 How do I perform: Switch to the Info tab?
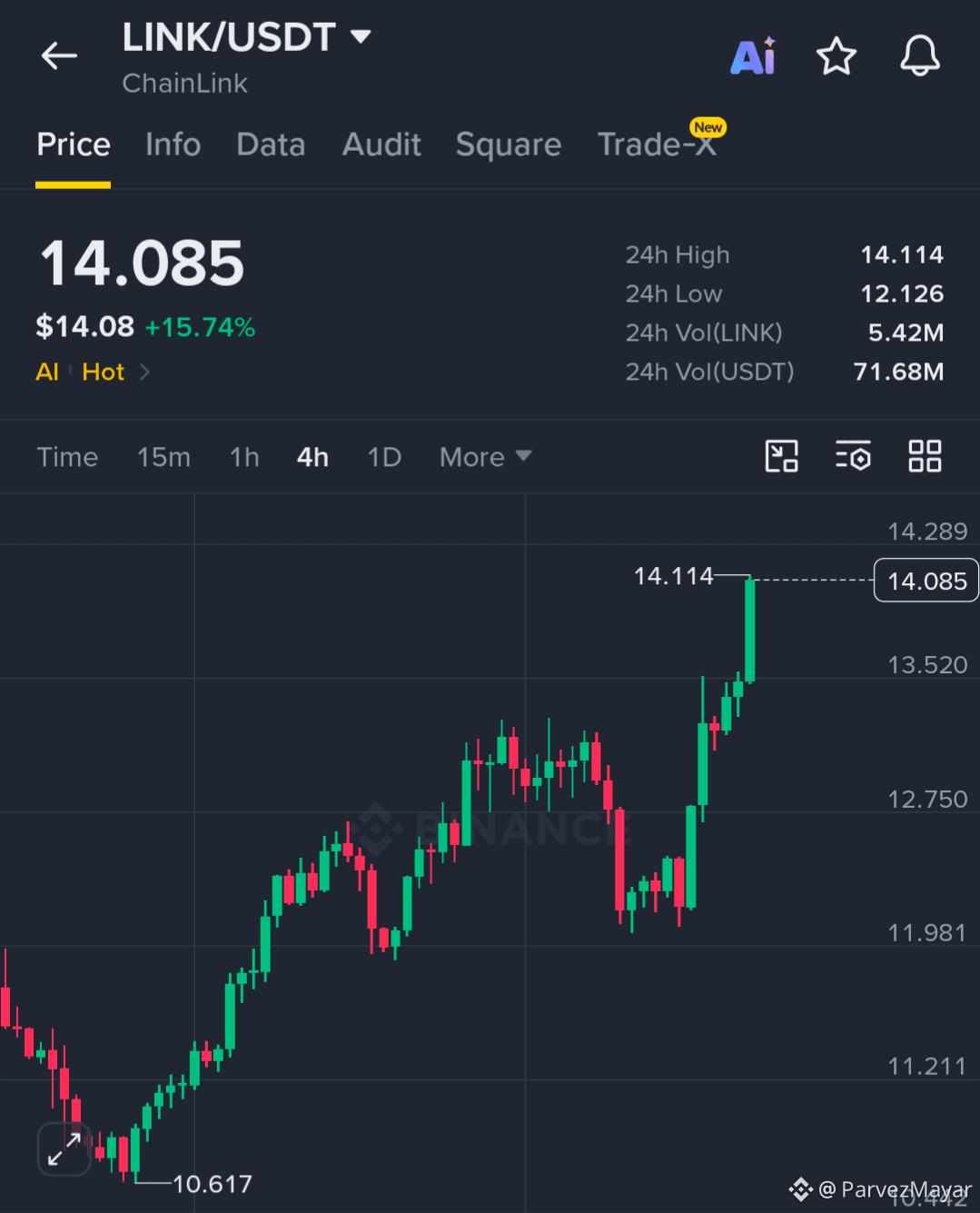point(173,144)
